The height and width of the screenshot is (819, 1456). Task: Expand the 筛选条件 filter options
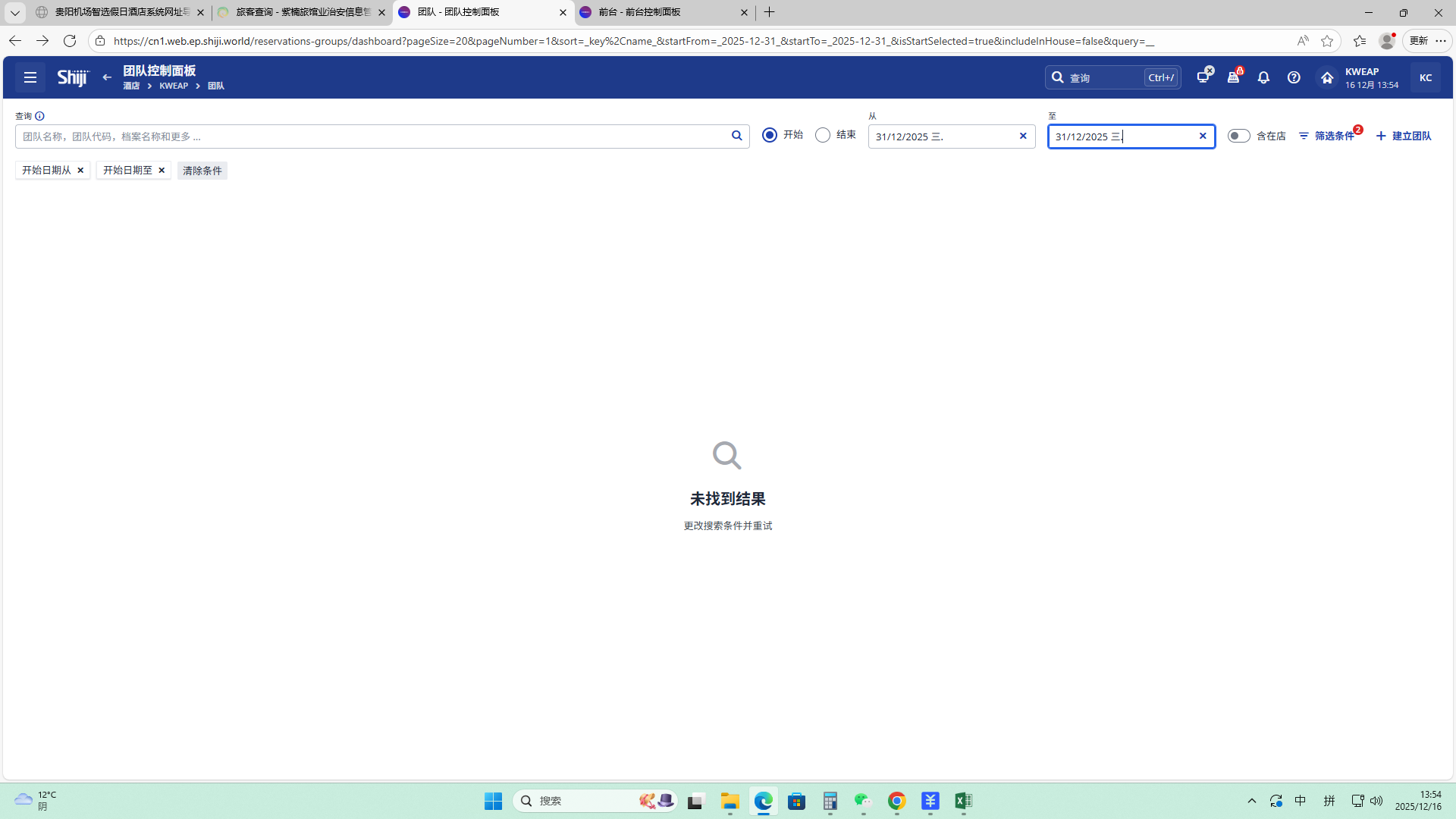pos(1327,136)
